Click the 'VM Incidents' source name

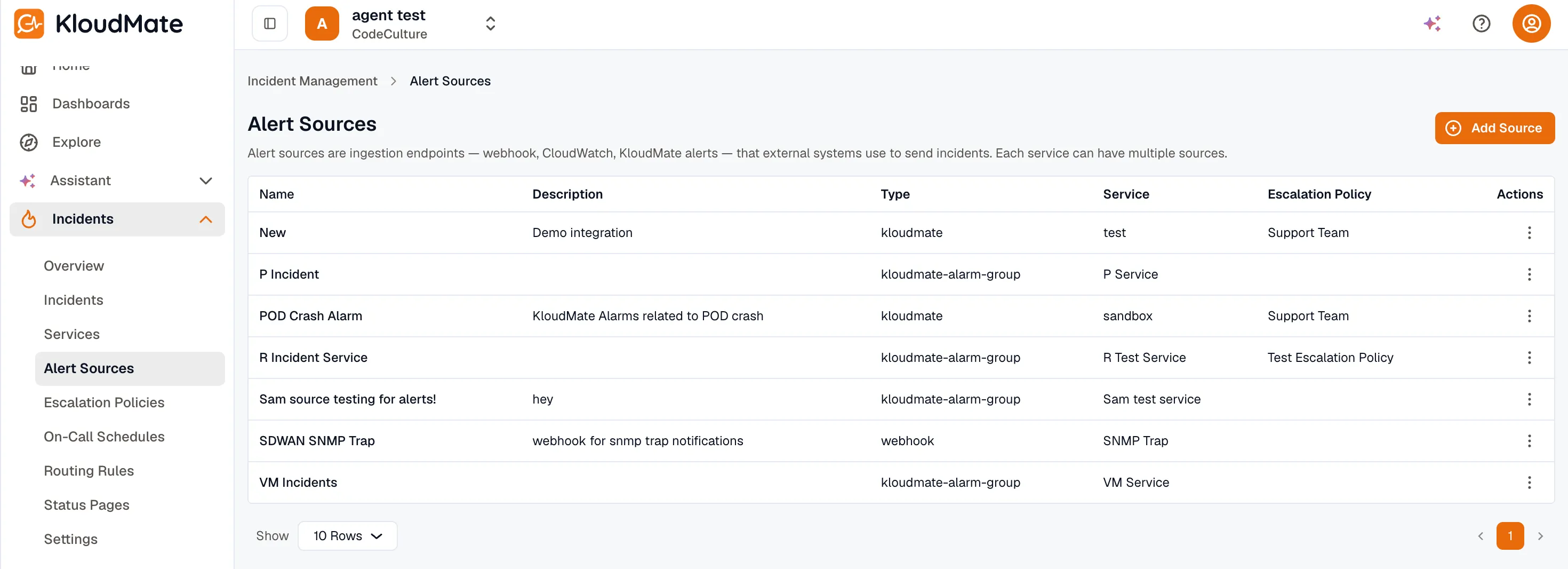[298, 483]
